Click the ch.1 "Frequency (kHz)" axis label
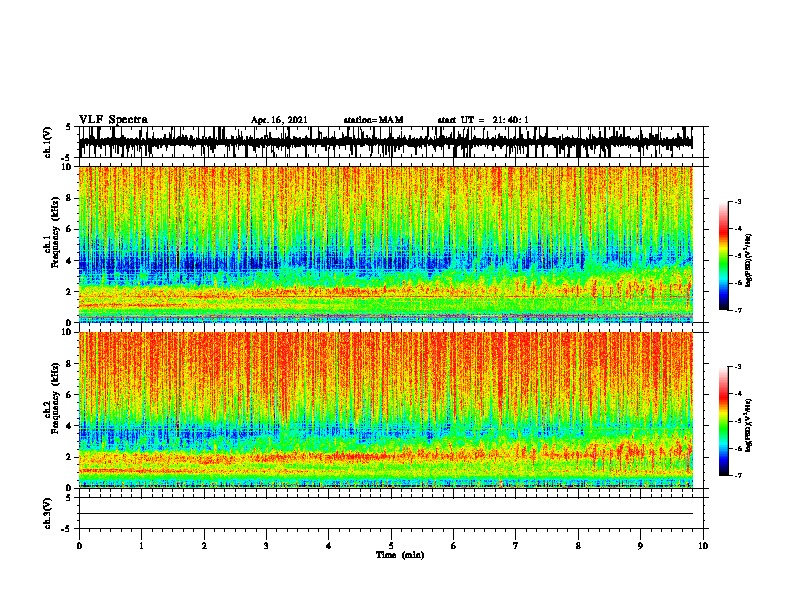792x612 pixels. pyautogui.click(x=55, y=231)
